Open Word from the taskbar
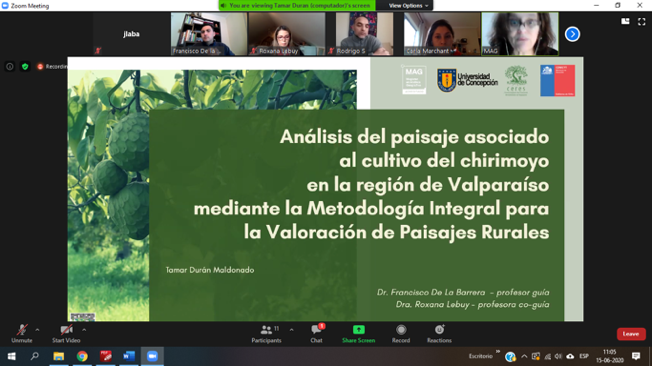 128,356
